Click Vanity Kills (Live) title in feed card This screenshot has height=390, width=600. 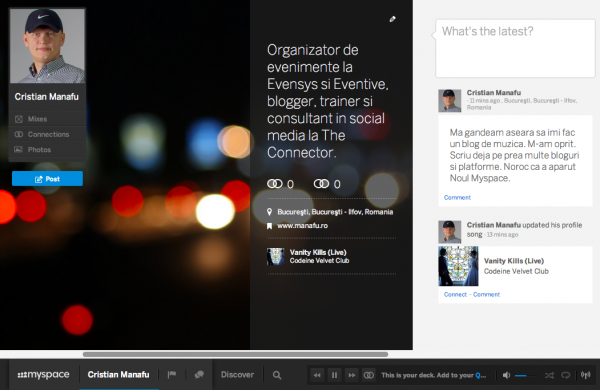coord(514,261)
